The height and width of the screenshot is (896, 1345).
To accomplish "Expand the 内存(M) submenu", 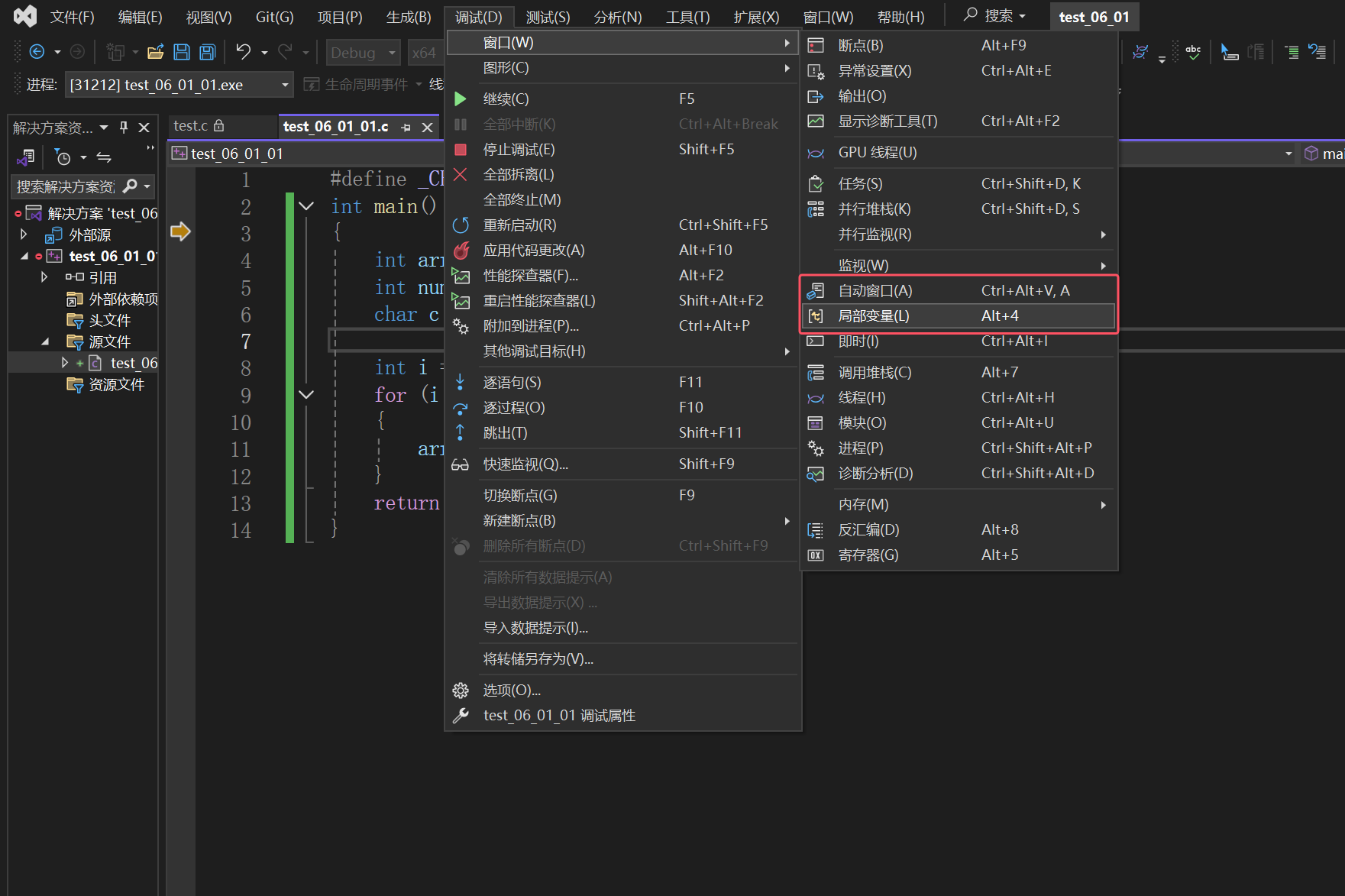I will pos(959,504).
